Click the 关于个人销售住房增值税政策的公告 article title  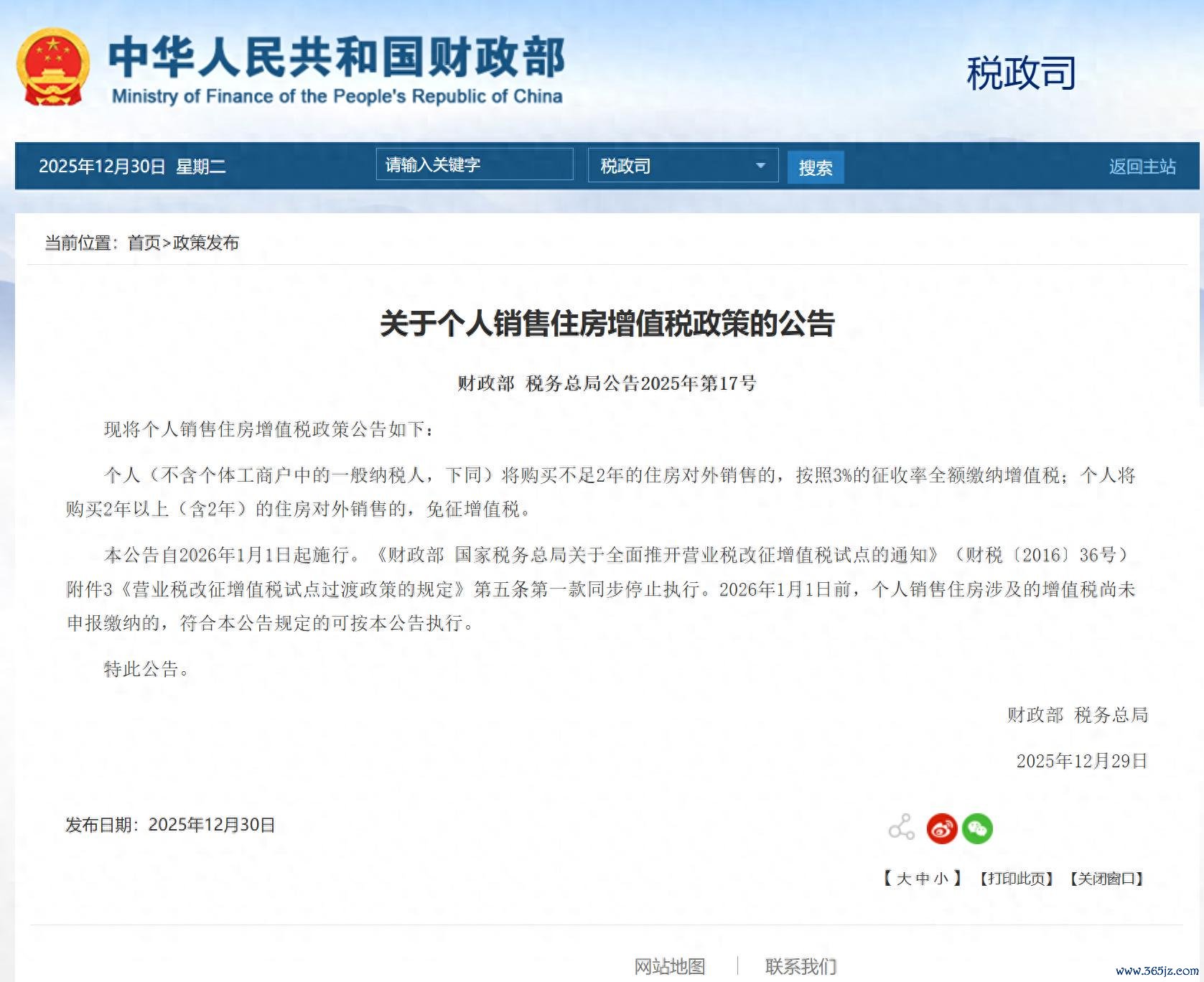point(607,324)
